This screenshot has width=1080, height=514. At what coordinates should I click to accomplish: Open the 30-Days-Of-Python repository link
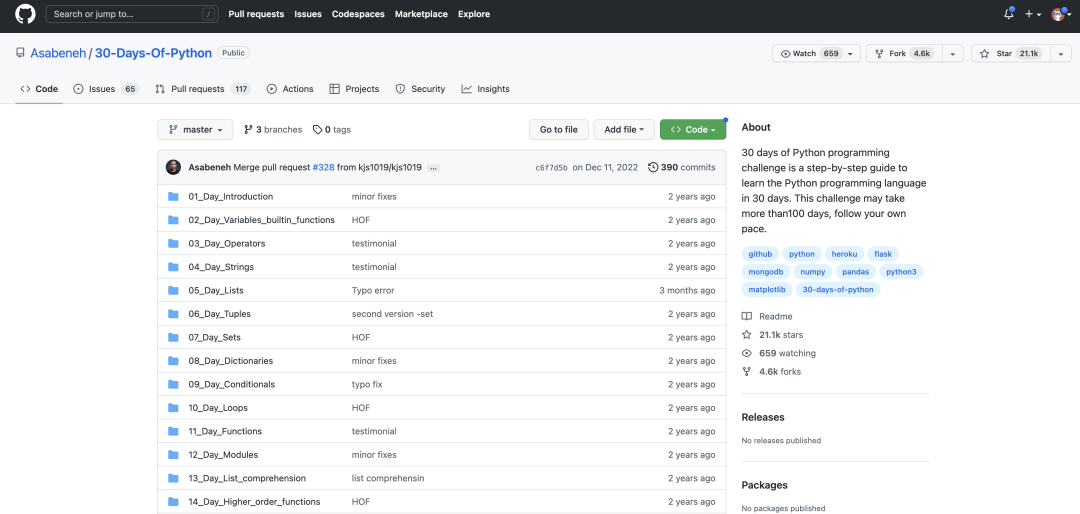[153, 53]
